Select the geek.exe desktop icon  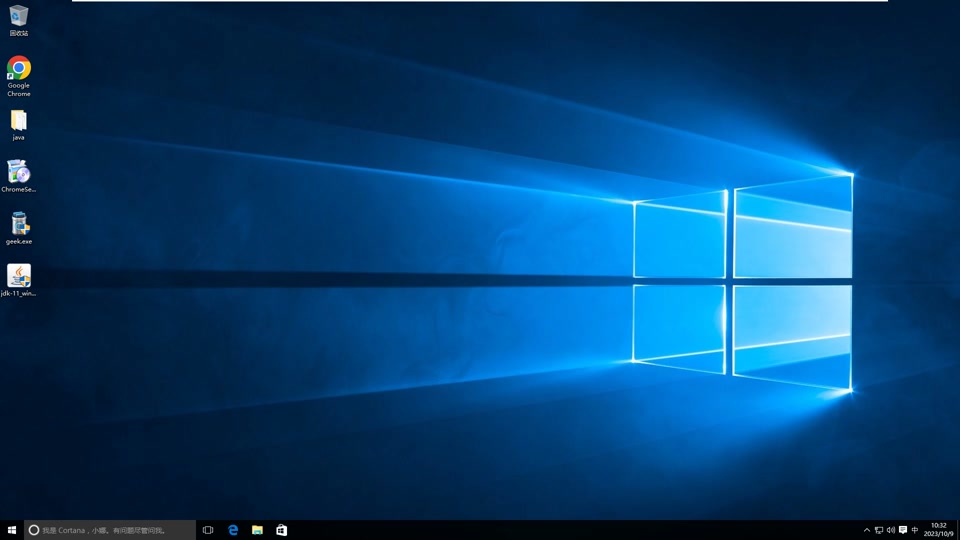point(18,228)
